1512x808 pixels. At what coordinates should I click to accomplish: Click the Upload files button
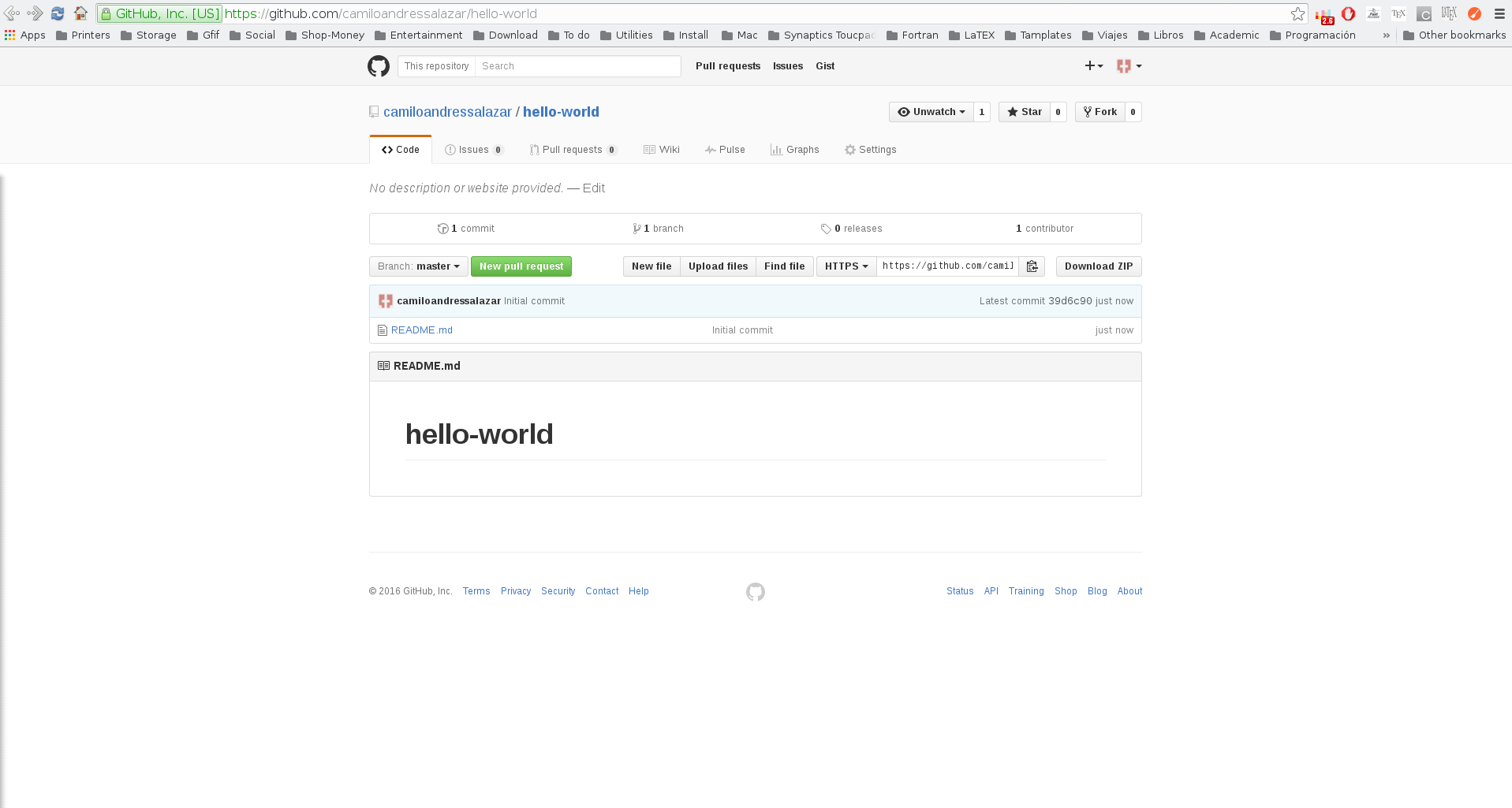[x=718, y=266]
